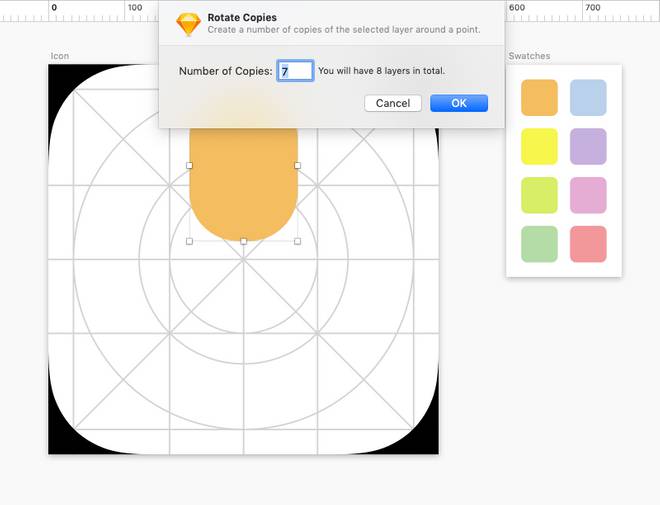Select the salmon red swatch
The height and width of the screenshot is (505, 660).
click(588, 244)
